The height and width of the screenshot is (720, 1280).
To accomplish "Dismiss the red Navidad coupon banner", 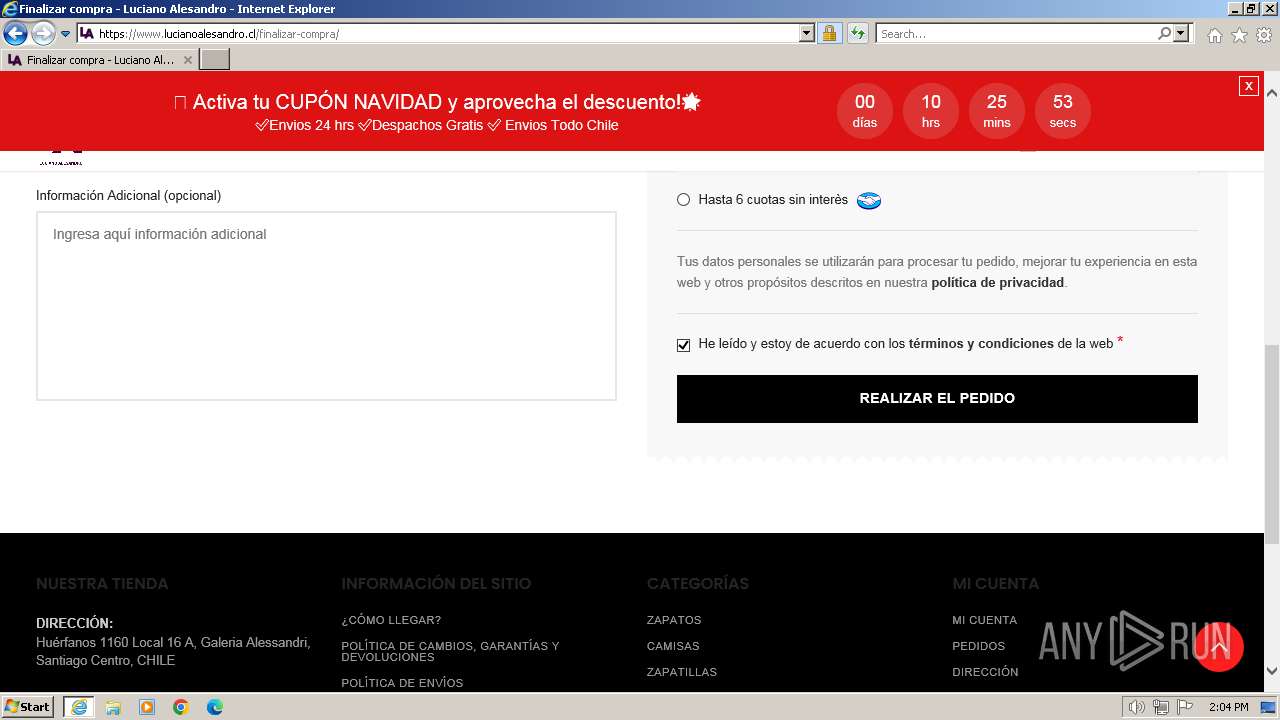I will pos(1248,86).
